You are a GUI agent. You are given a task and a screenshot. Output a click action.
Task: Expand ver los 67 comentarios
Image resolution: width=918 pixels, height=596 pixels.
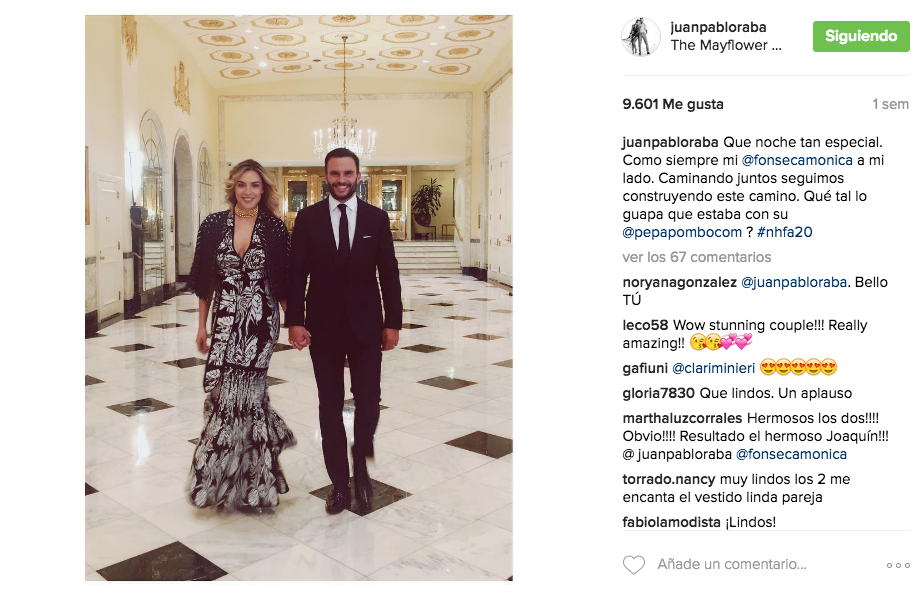pyautogui.click(x=697, y=257)
